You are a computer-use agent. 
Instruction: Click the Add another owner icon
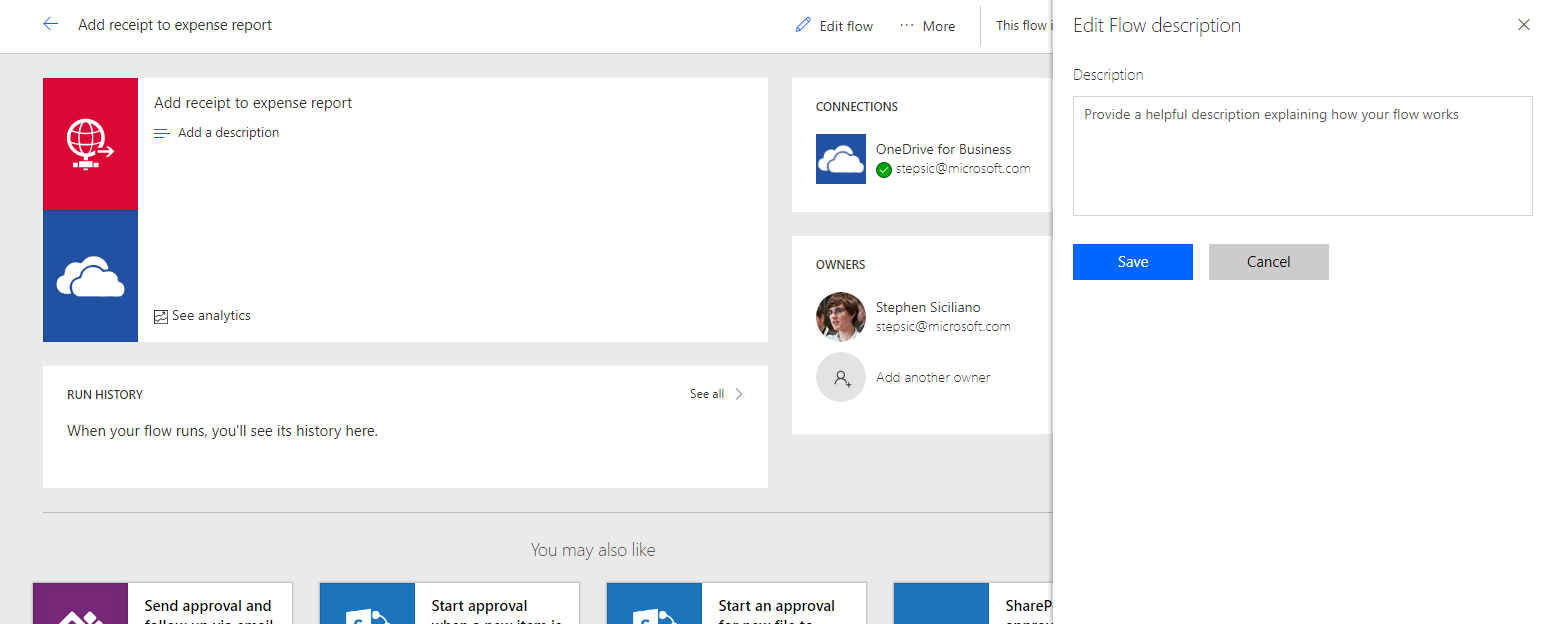pyautogui.click(x=841, y=378)
